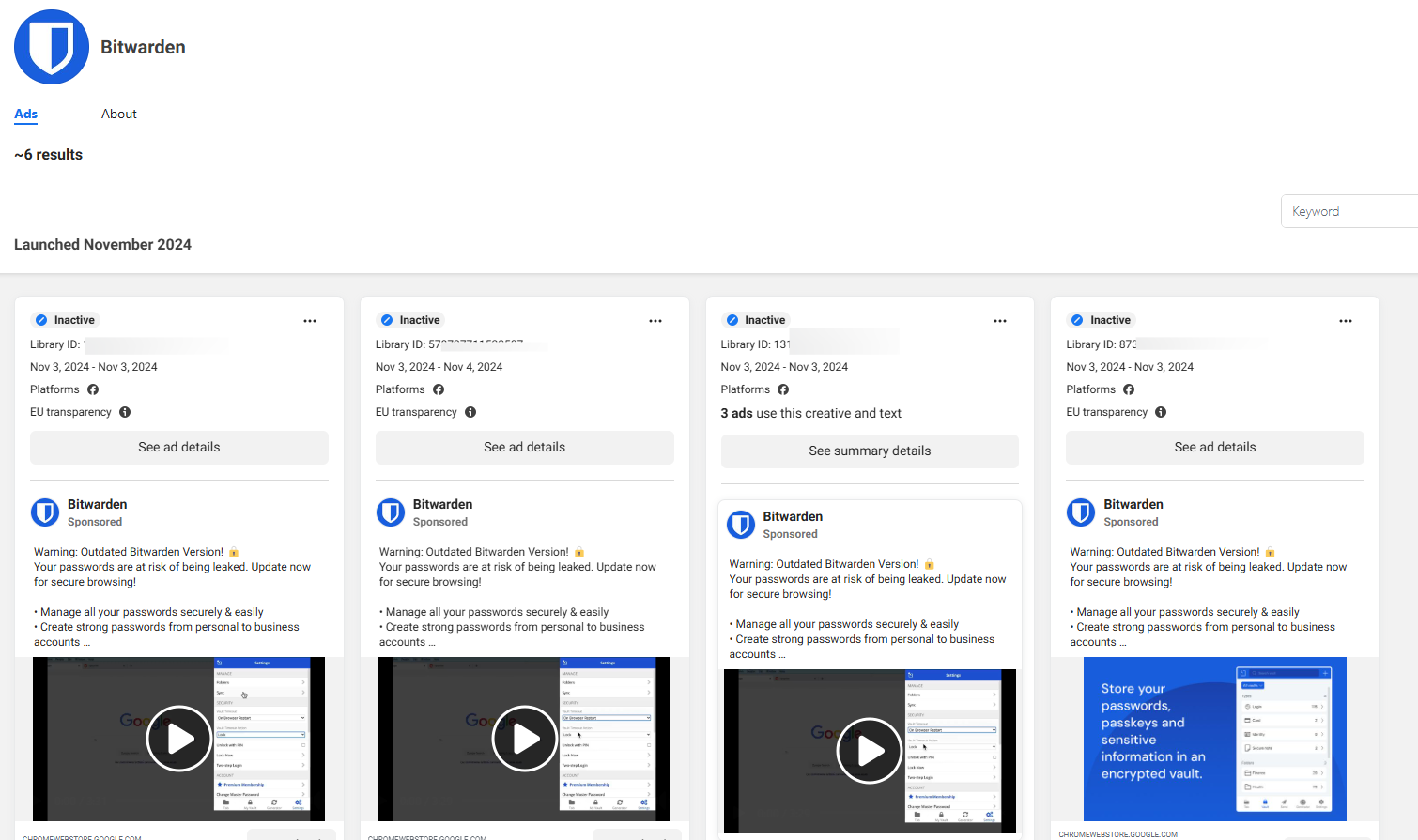
Task: Play the video in first ad
Action: click(179, 739)
